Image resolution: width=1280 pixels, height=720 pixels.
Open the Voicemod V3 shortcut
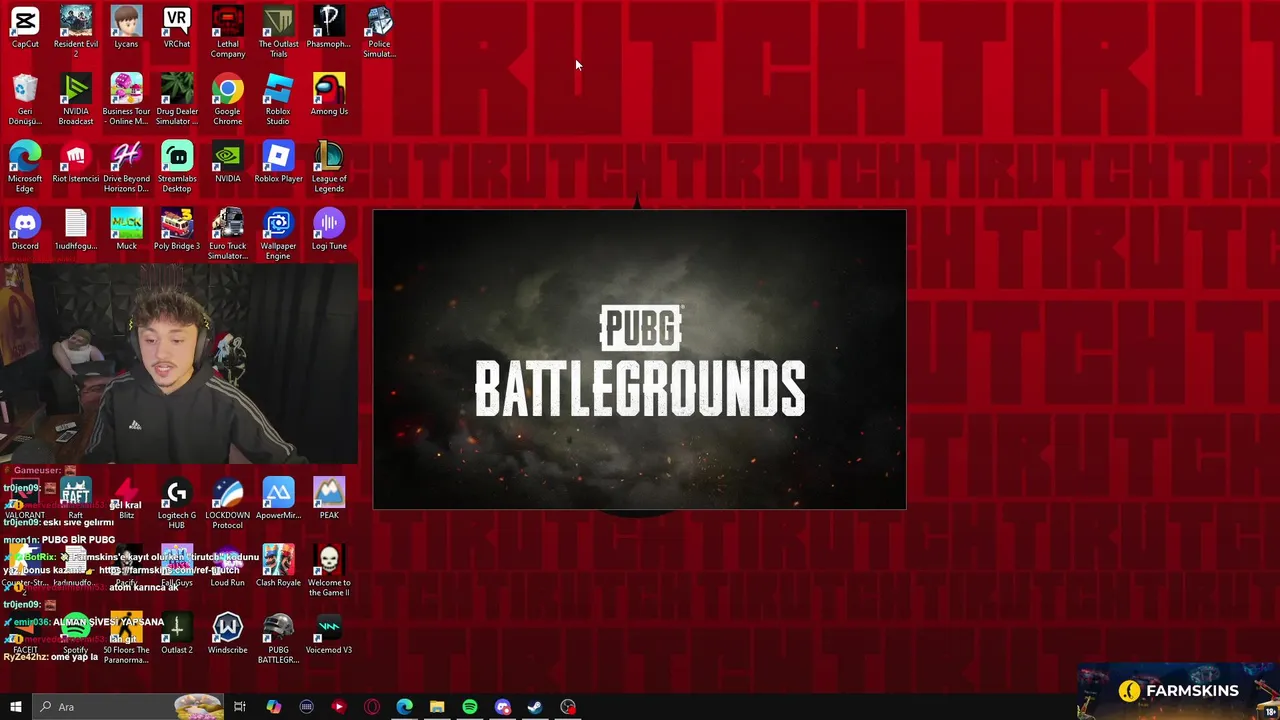328,633
